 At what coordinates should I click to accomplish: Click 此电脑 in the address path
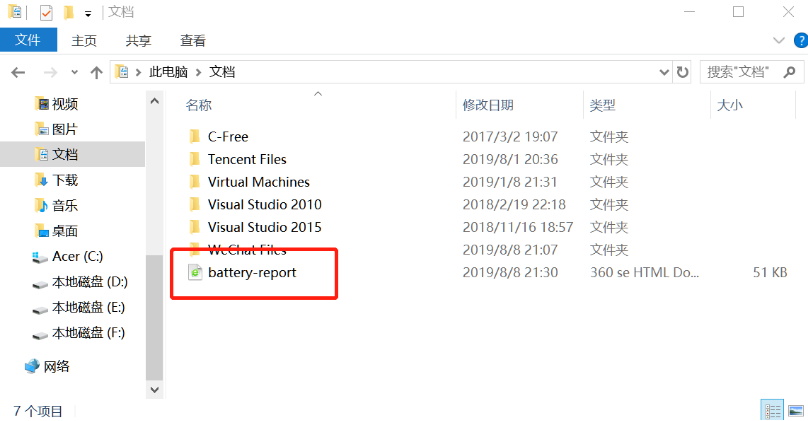point(169,72)
